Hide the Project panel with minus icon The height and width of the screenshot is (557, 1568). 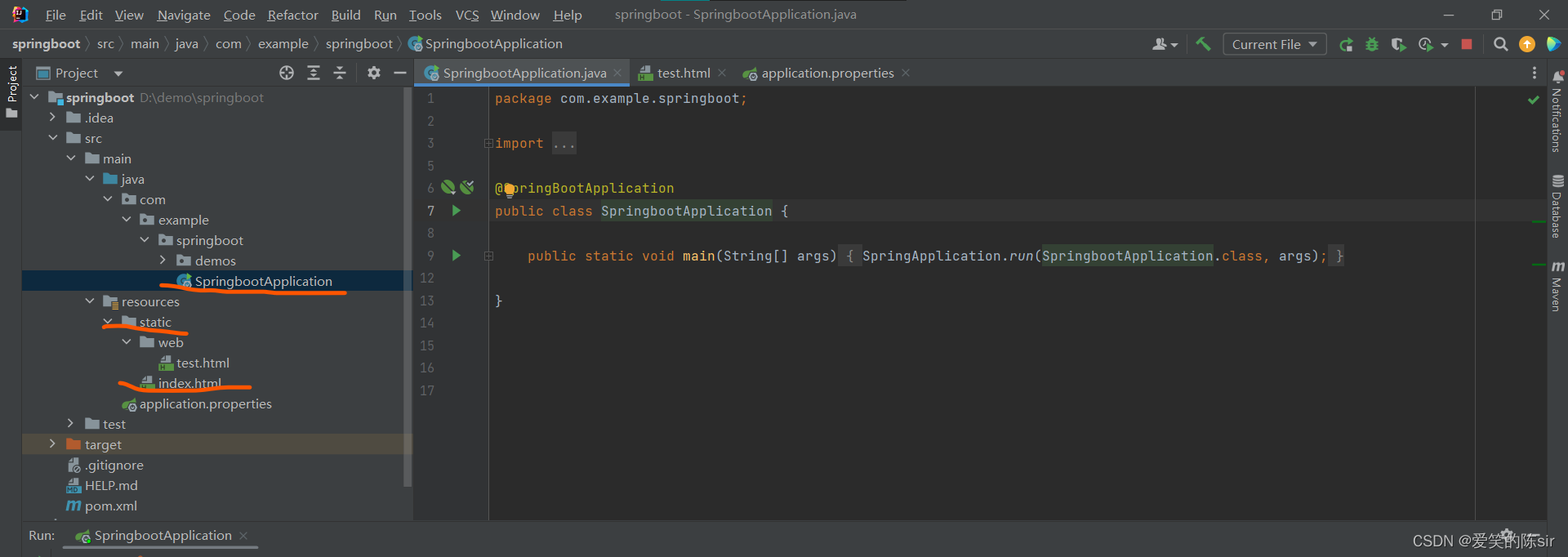400,73
